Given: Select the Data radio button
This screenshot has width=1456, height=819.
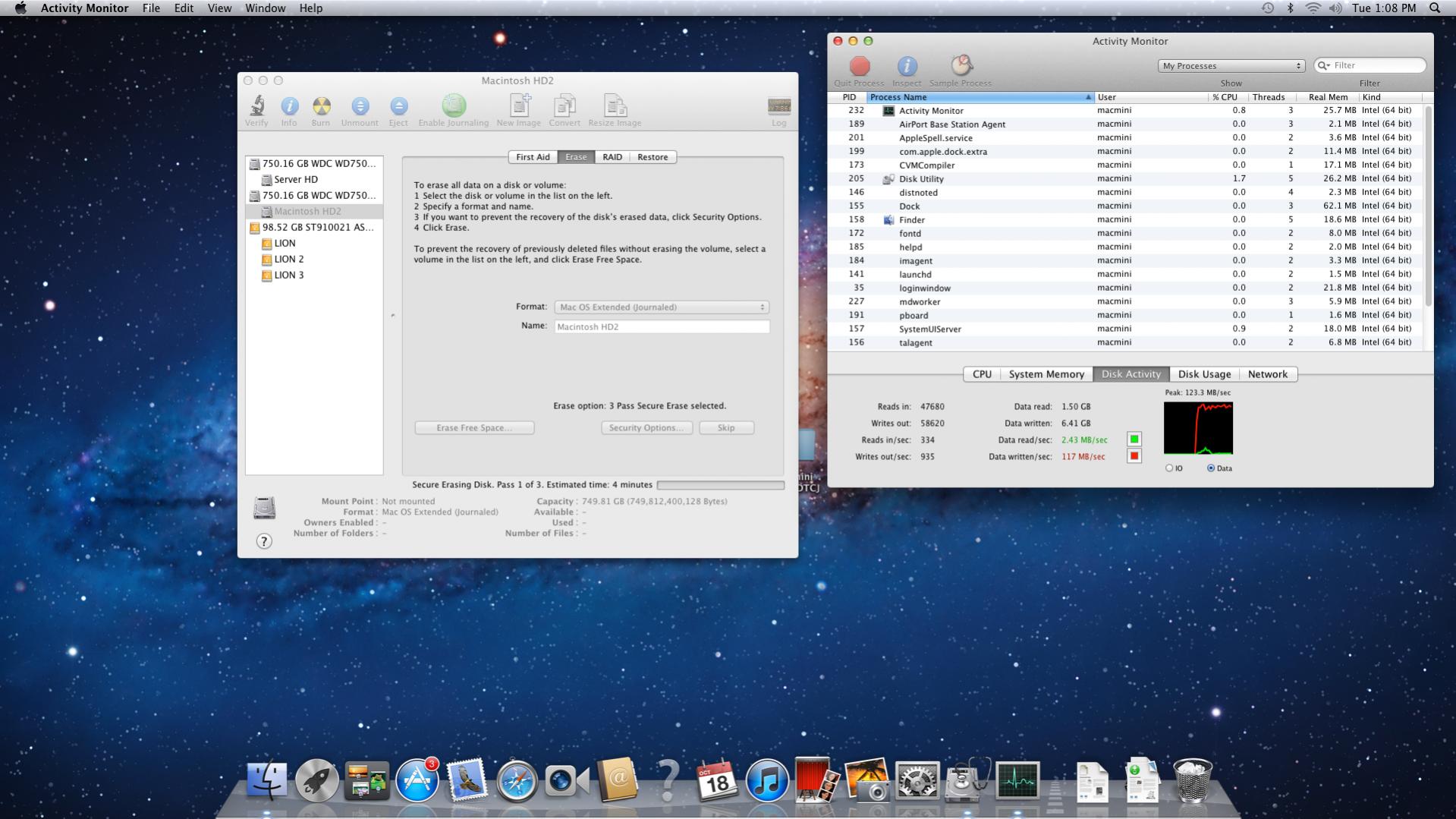Looking at the screenshot, I should point(1211,468).
